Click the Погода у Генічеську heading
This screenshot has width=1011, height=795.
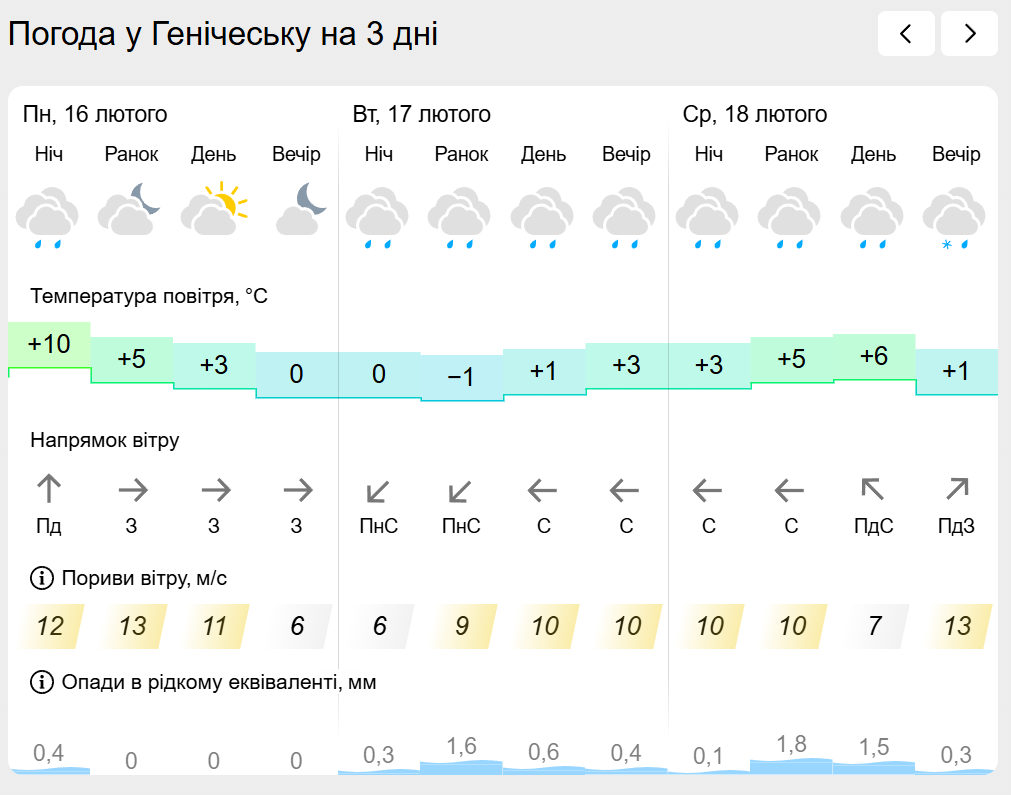pyautogui.click(x=223, y=35)
